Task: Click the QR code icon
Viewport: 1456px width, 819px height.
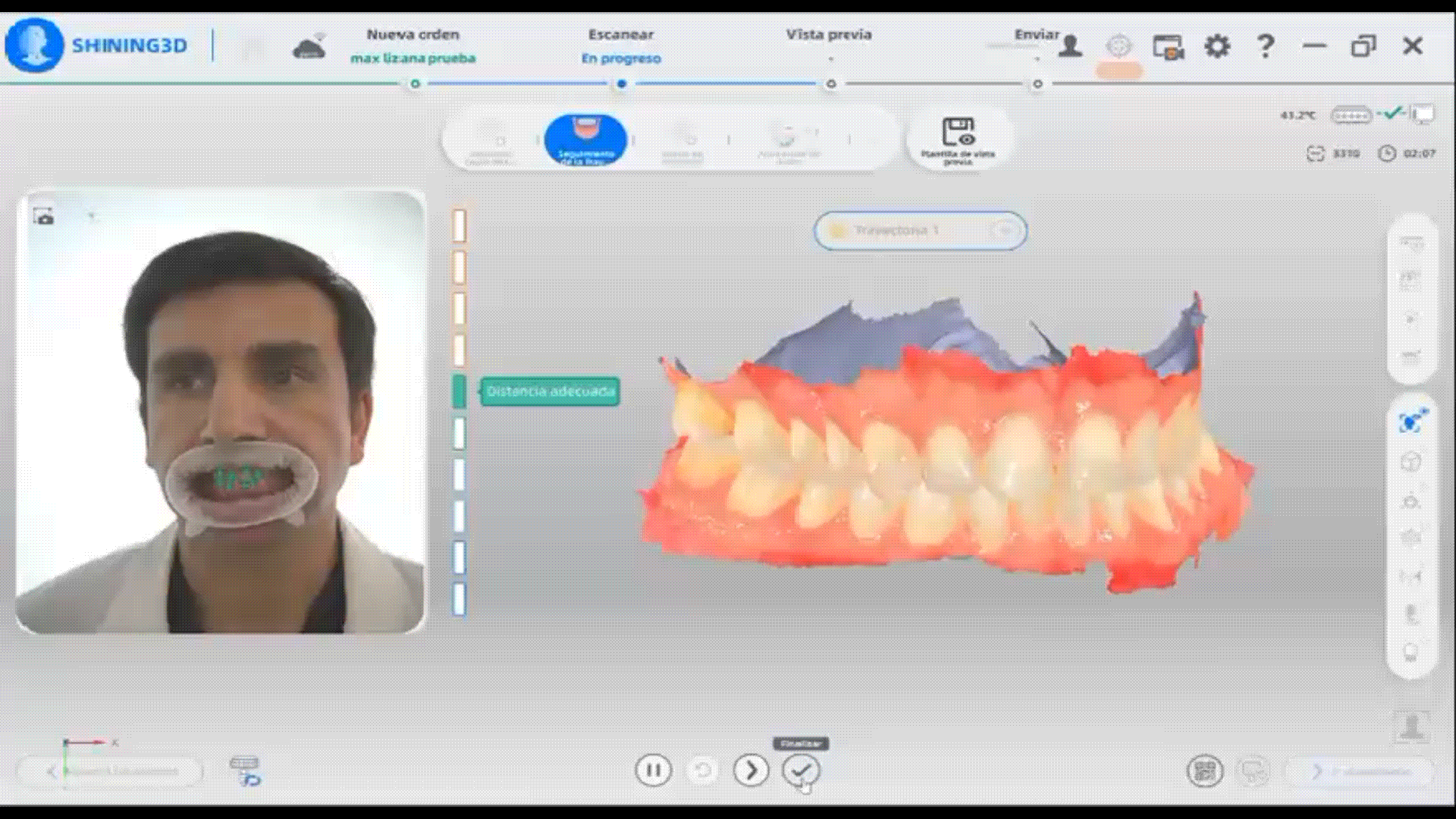Action: 1204,772
